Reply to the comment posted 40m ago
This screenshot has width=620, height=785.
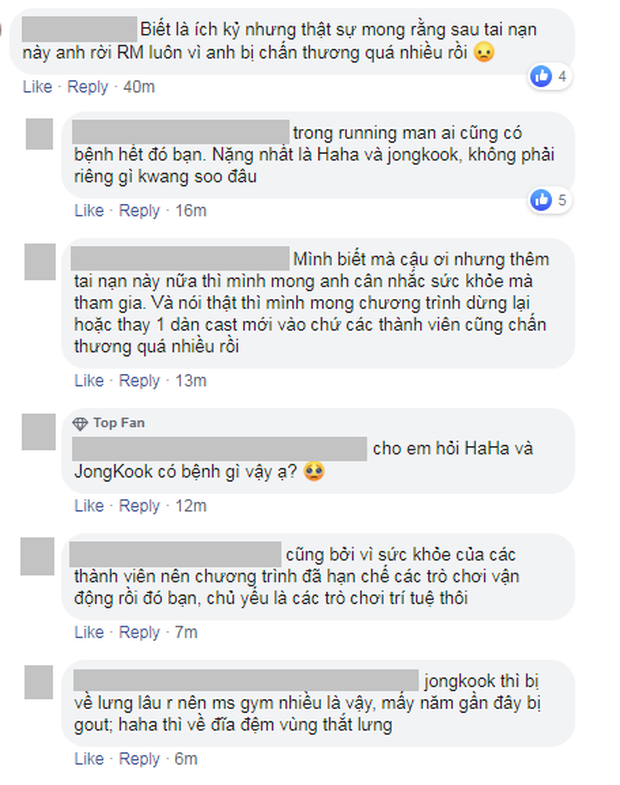point(88,87)
